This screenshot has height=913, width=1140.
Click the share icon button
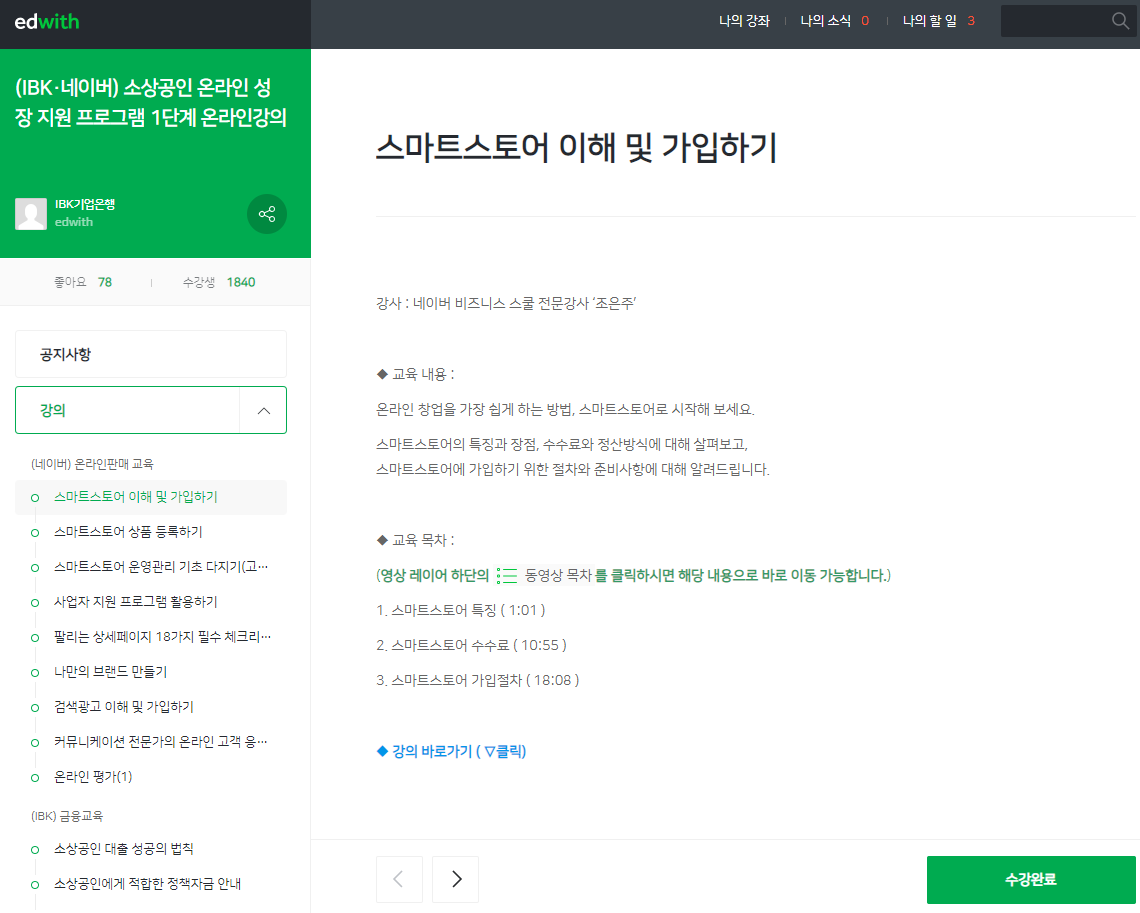coord(267,214)
